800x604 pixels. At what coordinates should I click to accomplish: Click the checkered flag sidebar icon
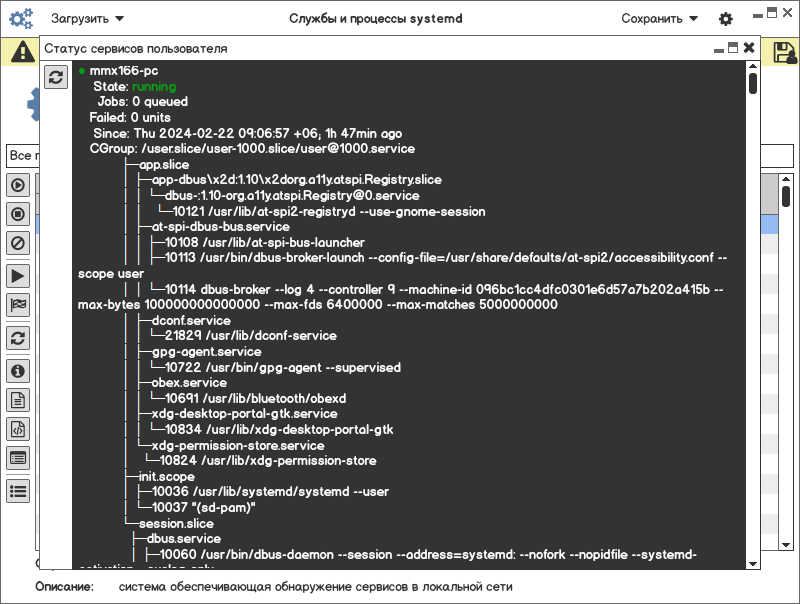click(x=18, y=305)
